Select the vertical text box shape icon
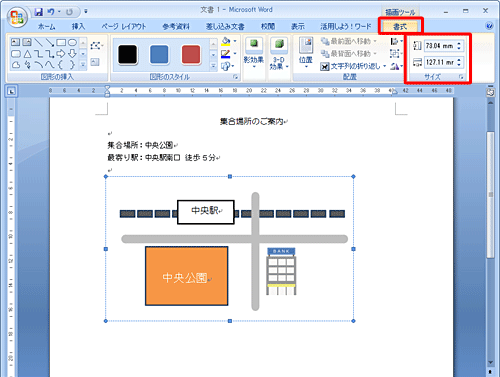Image resolution: width=500 pixels, height=377 pixels. coord(27,42)
